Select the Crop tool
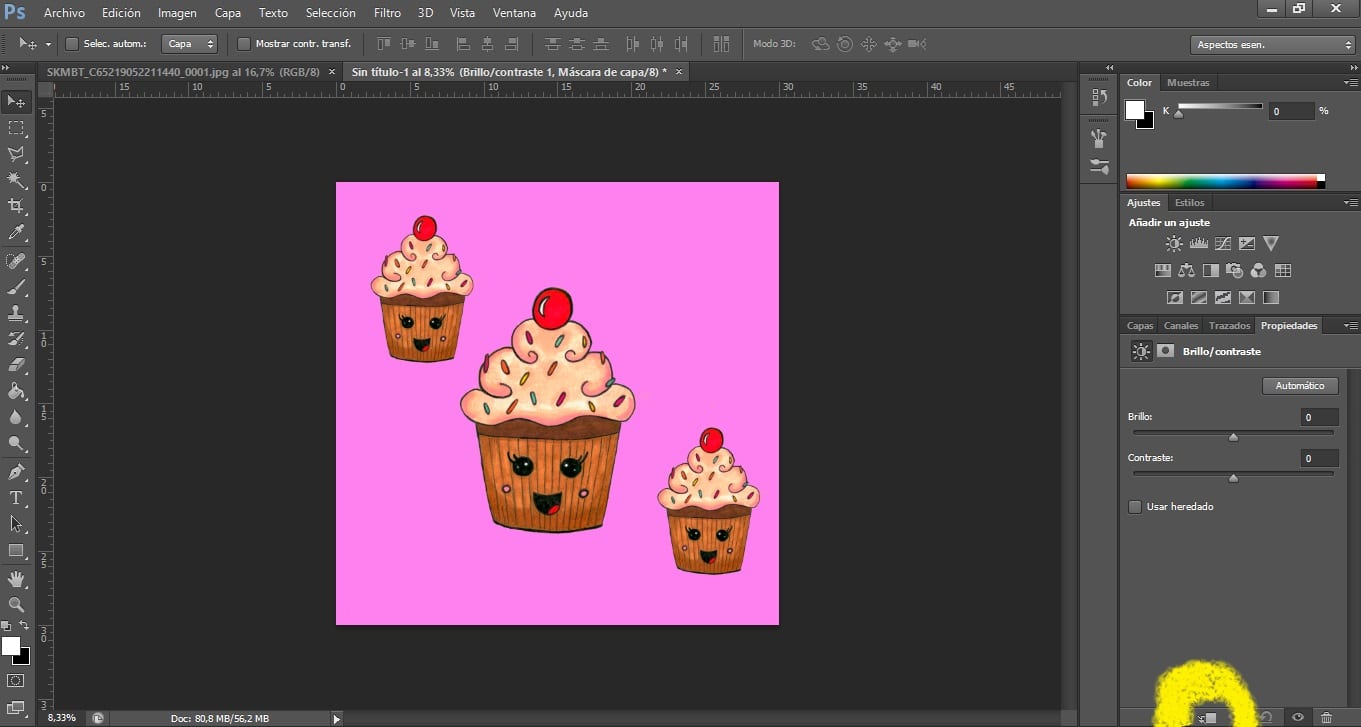 [16, 206]
